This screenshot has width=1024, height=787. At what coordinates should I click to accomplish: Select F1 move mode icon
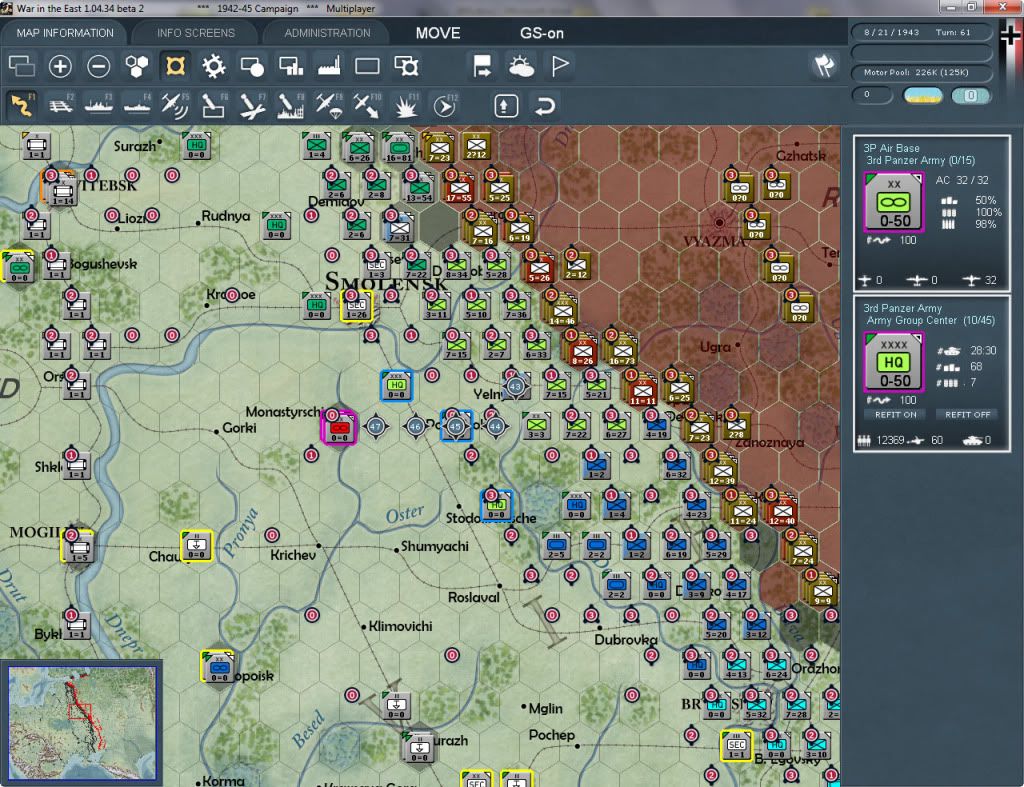pos(22,105)
